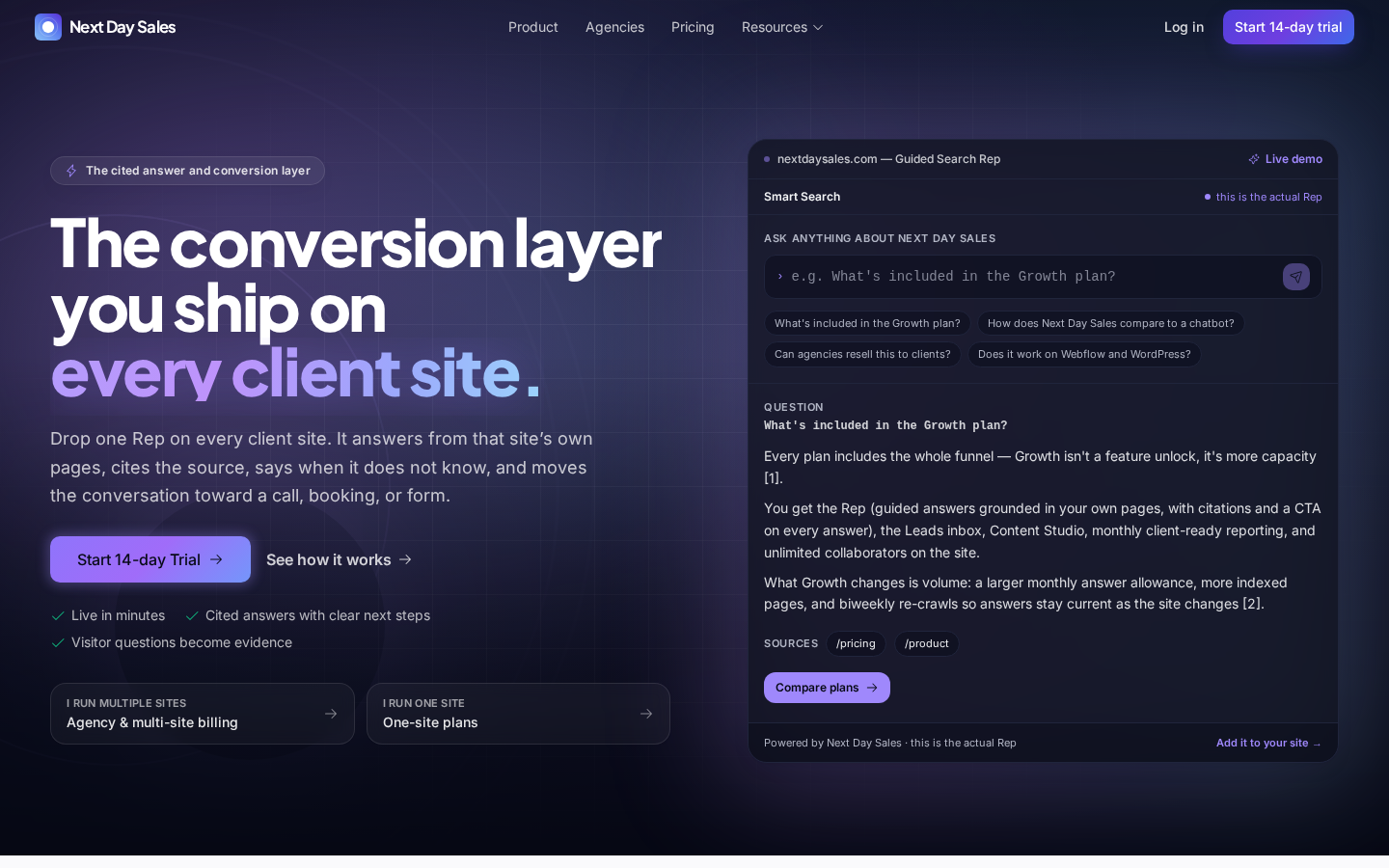Select 'Can agencies resell this to clients?' chip
Image resolution: width=1389 pixels, height=868 pixels.
click(862, 354)
